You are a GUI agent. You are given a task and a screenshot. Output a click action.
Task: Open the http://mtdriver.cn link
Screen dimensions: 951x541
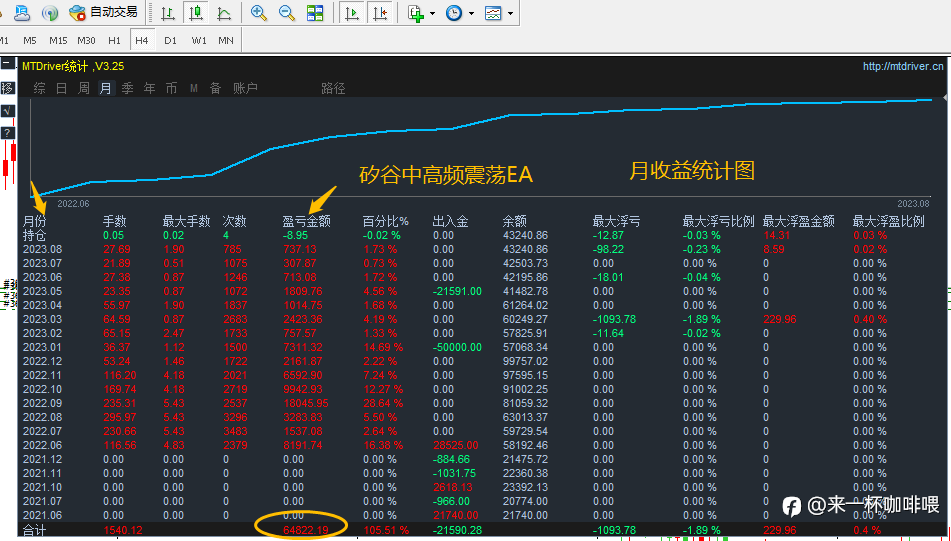click(903, 67)
